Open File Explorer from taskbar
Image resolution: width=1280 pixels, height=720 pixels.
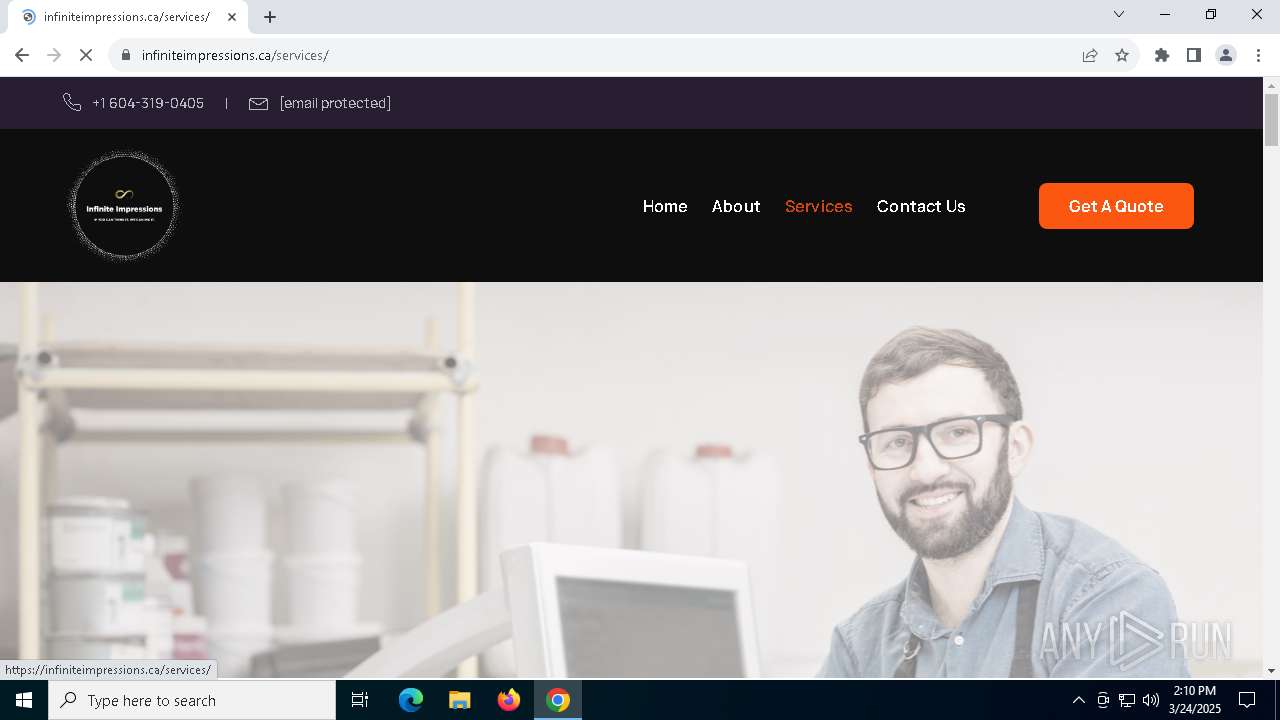460,700
